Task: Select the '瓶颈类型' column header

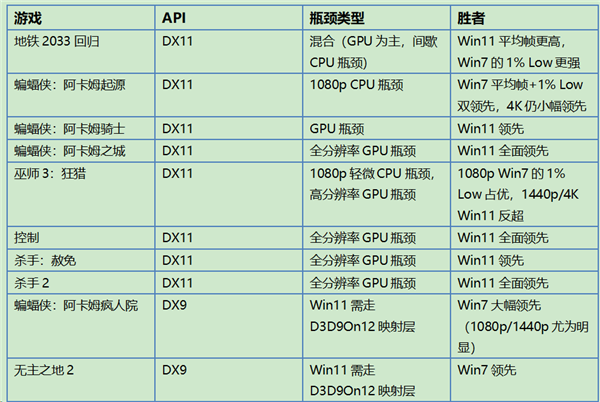Action: tap(377, 18)
